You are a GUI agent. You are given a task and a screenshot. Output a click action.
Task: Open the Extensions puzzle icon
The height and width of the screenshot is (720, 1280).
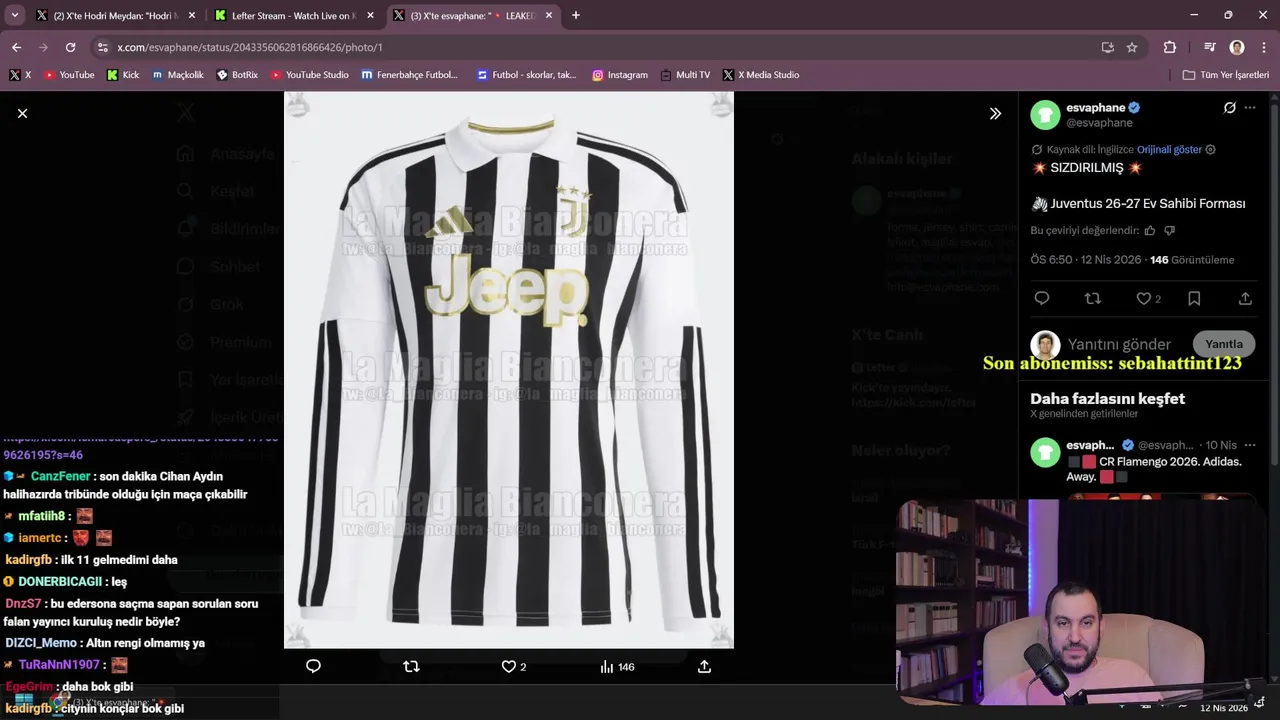click(1169, 47)
